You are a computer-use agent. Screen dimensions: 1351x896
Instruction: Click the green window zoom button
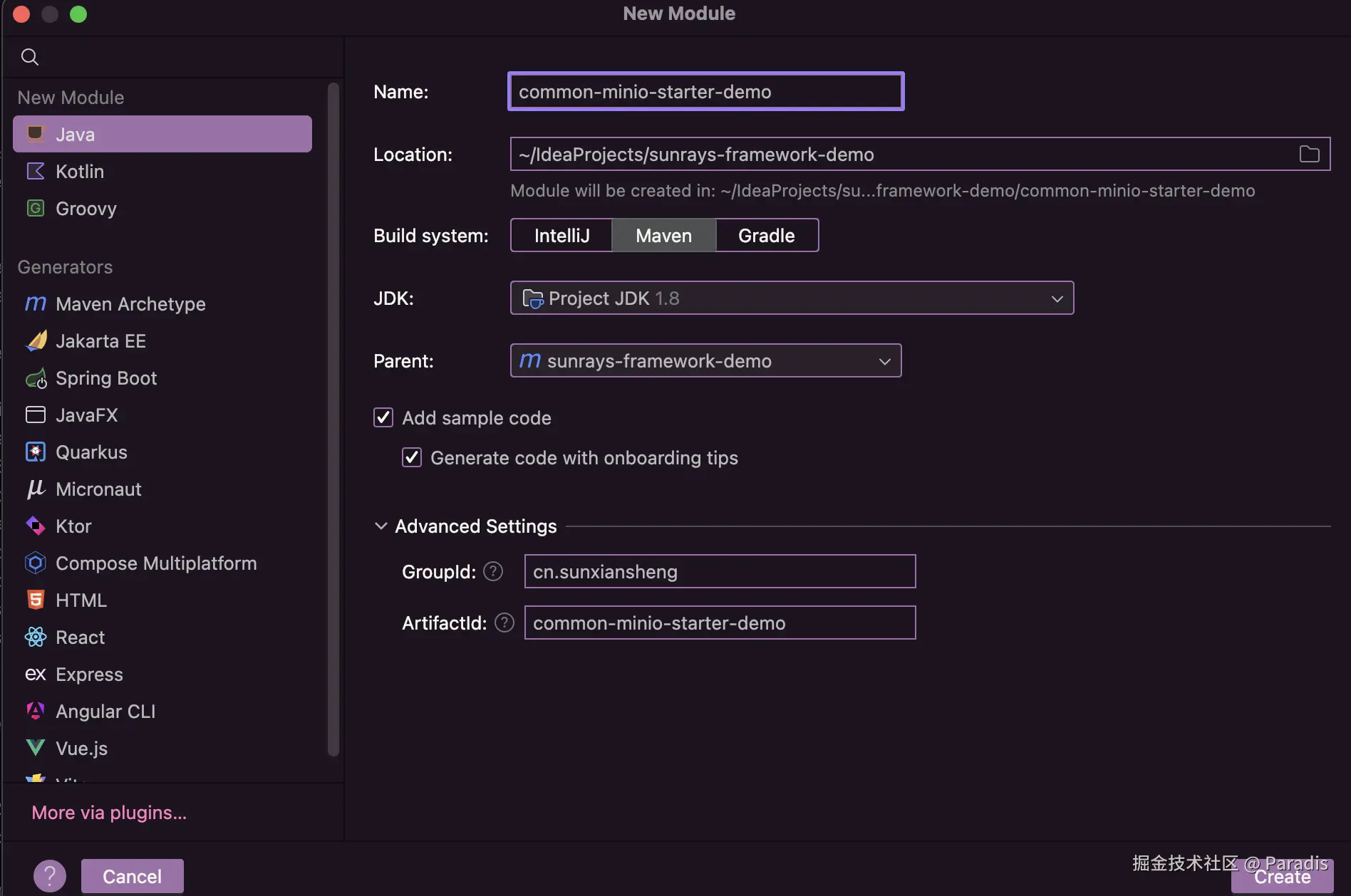78,14
